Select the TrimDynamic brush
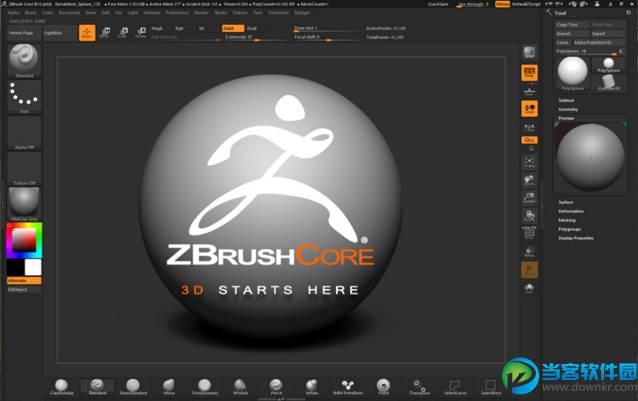 pyautogui.click(x=205, y=387)
